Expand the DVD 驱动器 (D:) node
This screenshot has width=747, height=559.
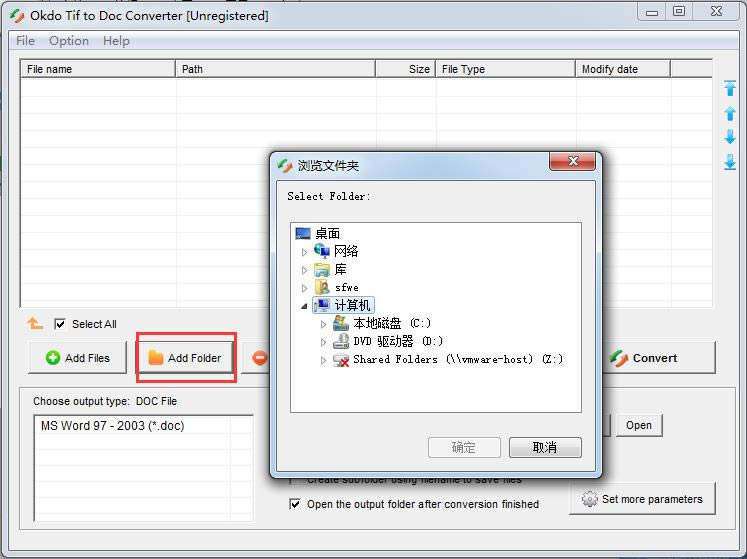(323, 342)
